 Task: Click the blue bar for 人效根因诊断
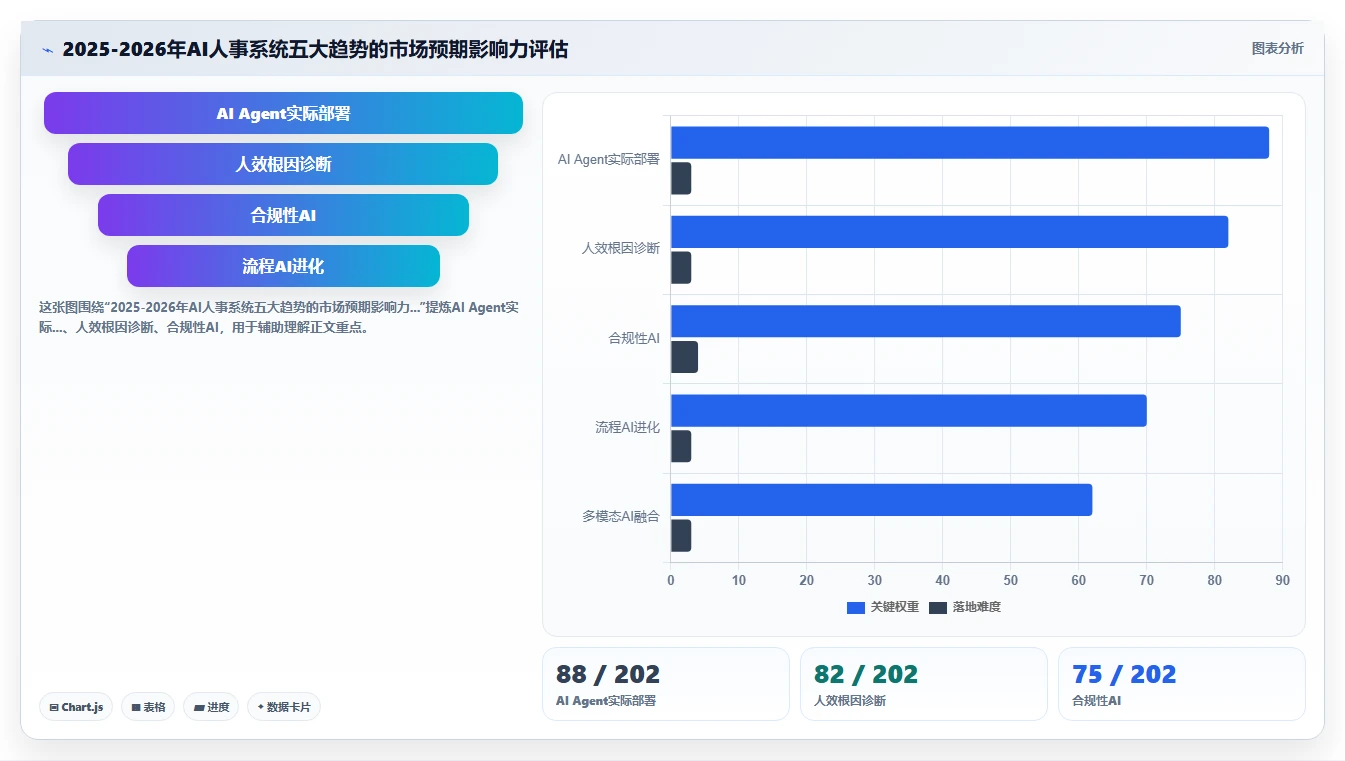(x=949, y=232)
